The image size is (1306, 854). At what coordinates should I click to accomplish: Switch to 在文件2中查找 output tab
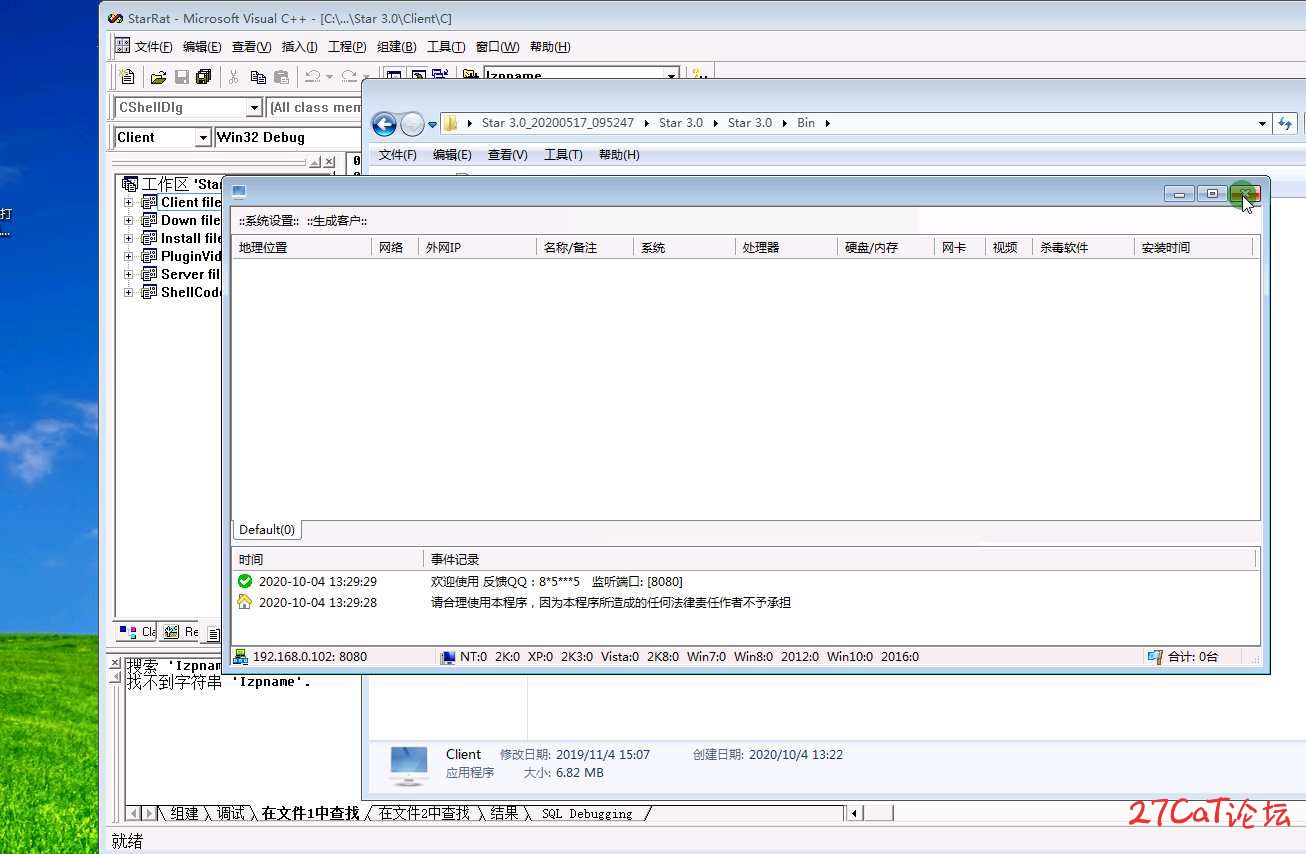(x=424, y=814)
